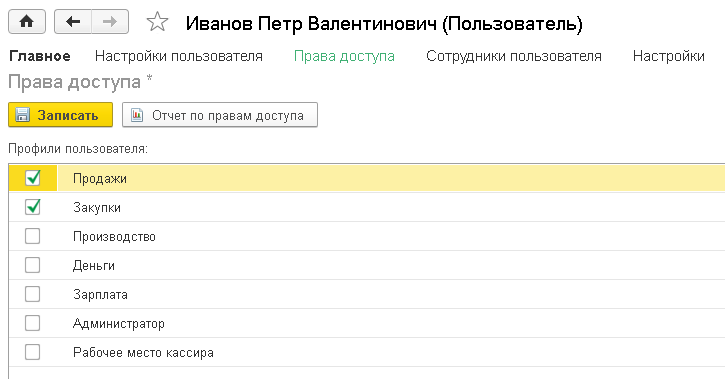Open the Права доступа tab
The height and width of the screenshot is (379, 725).
pyautogui.click(x=344, y=56)
